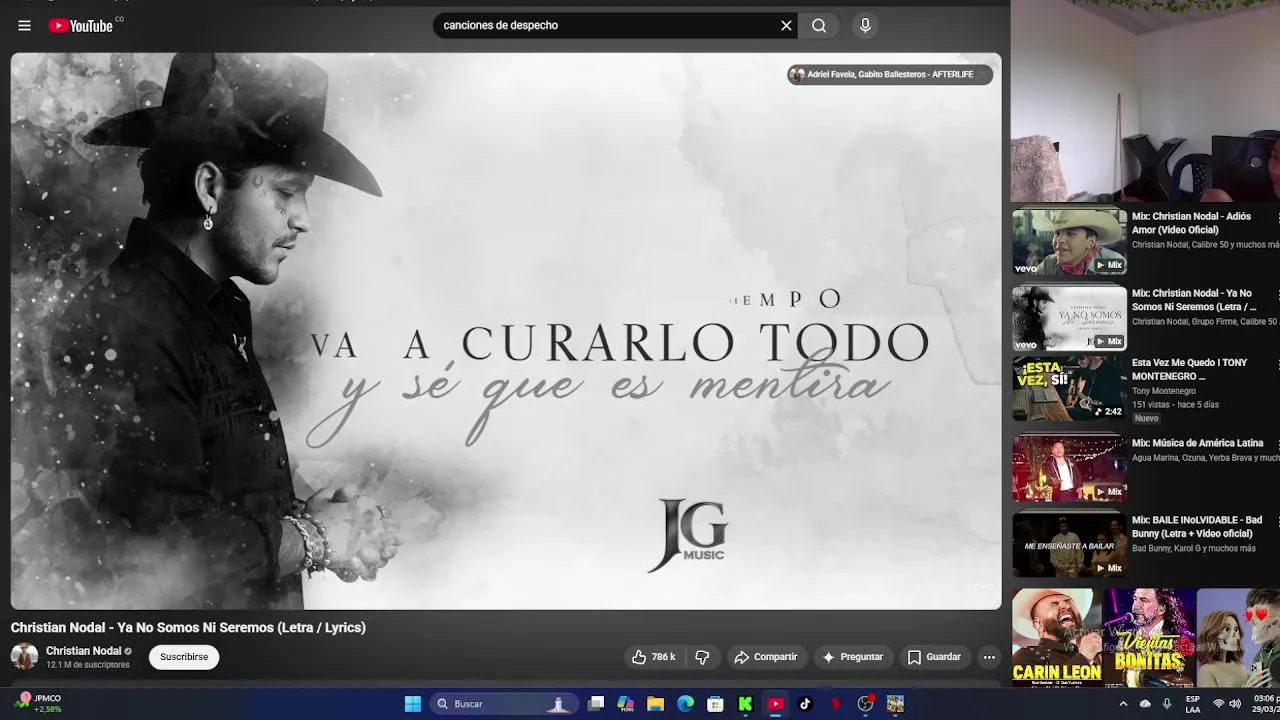The image size is (1280, 720).
Task: Open the JPMCO stock widget
Action: 40,704
